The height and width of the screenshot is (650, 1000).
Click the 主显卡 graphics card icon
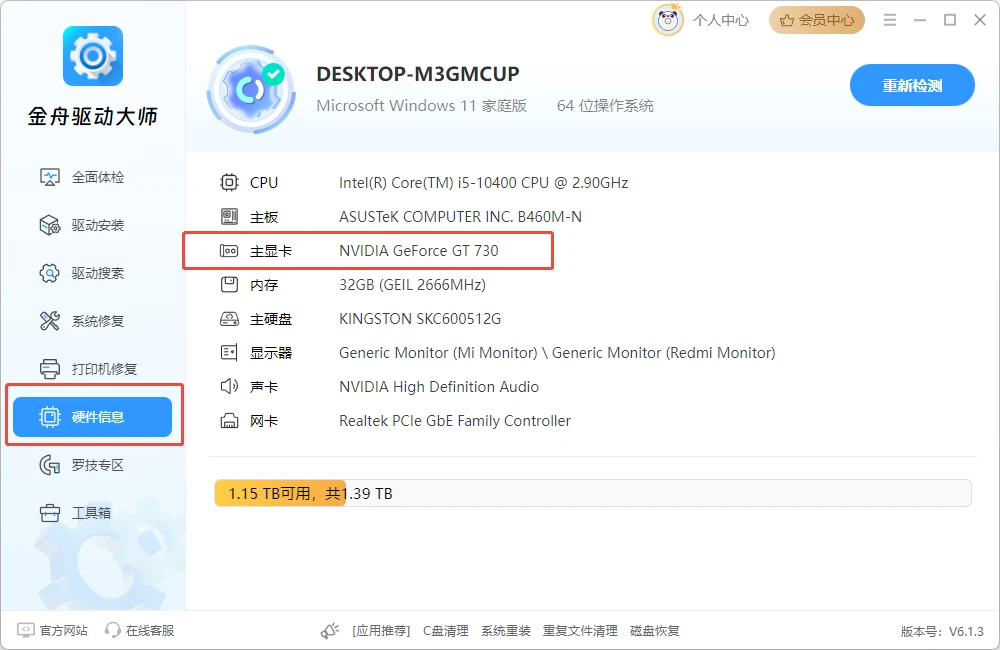point(229,251)
